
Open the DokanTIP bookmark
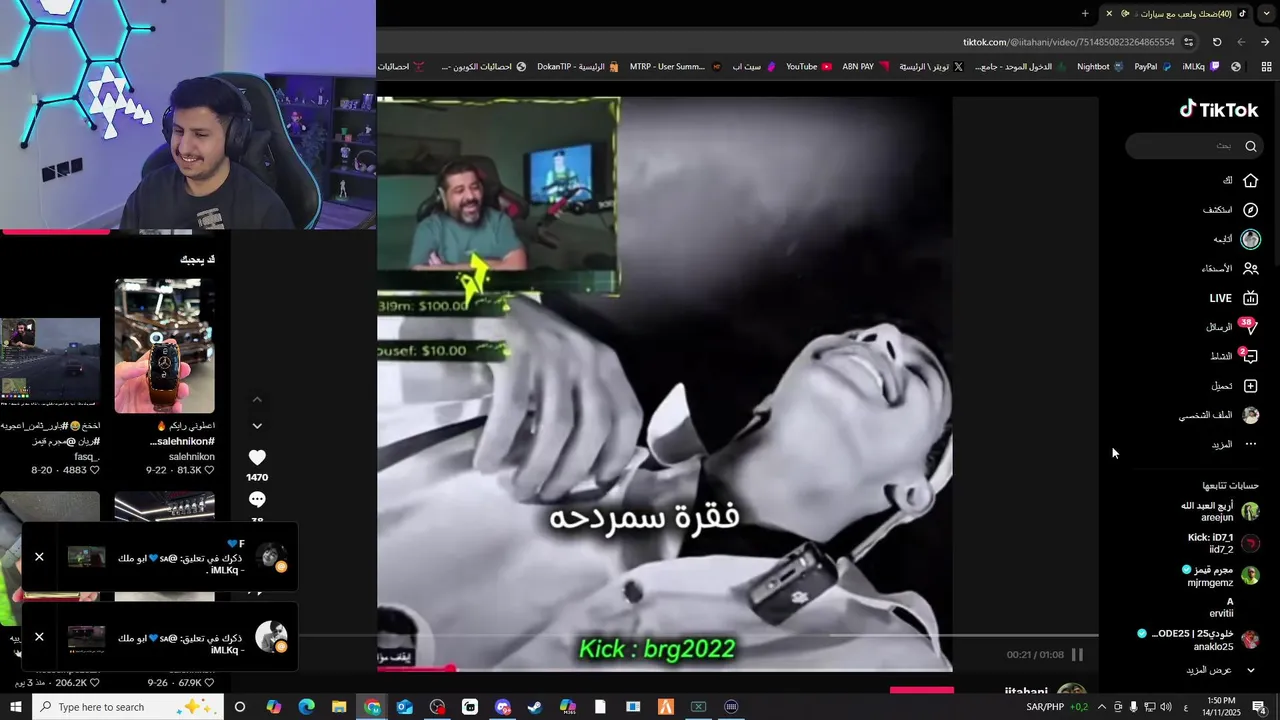pos(578,67)
